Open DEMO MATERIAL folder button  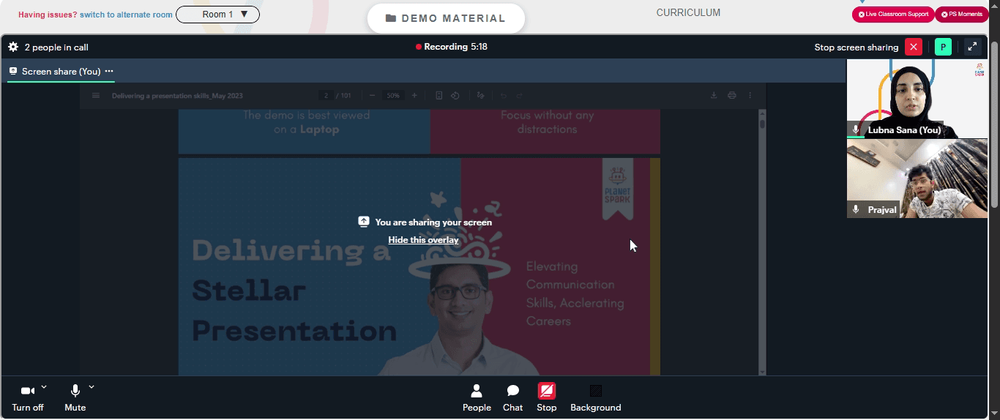446,18
